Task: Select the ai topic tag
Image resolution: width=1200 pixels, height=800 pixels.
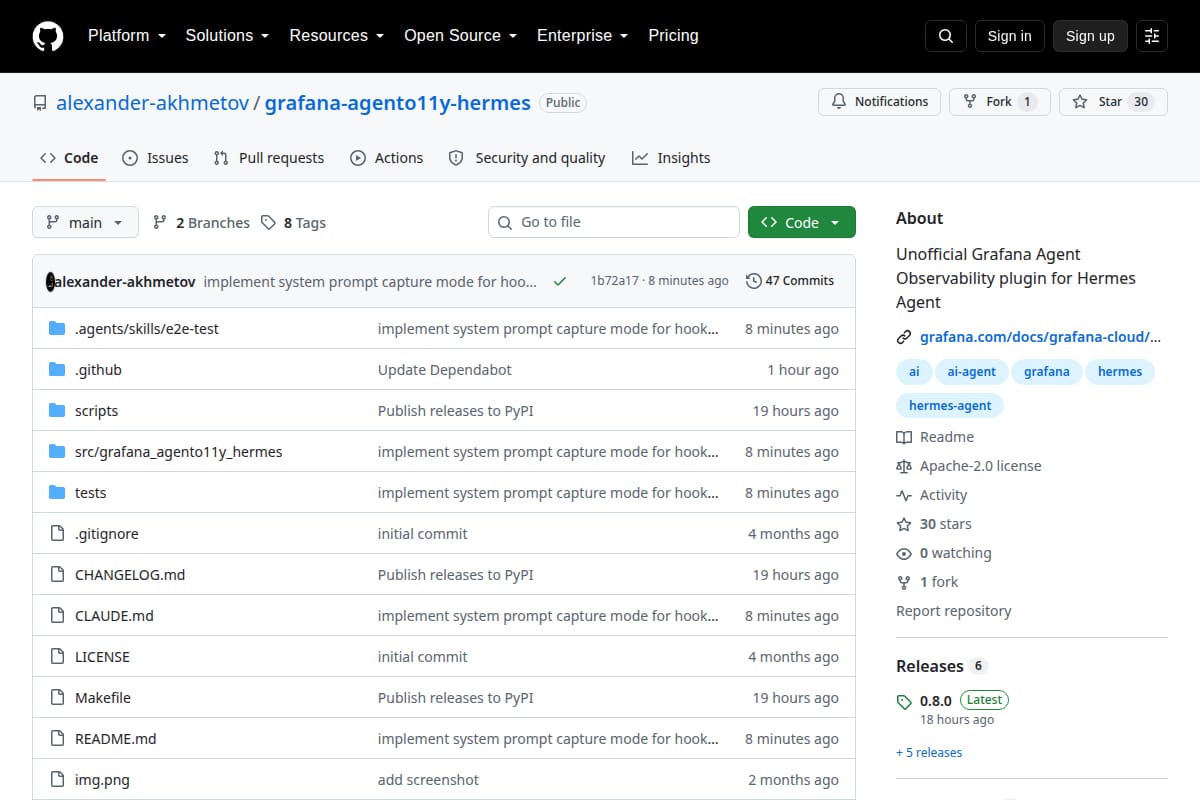Action: click(x=914, y=372)
